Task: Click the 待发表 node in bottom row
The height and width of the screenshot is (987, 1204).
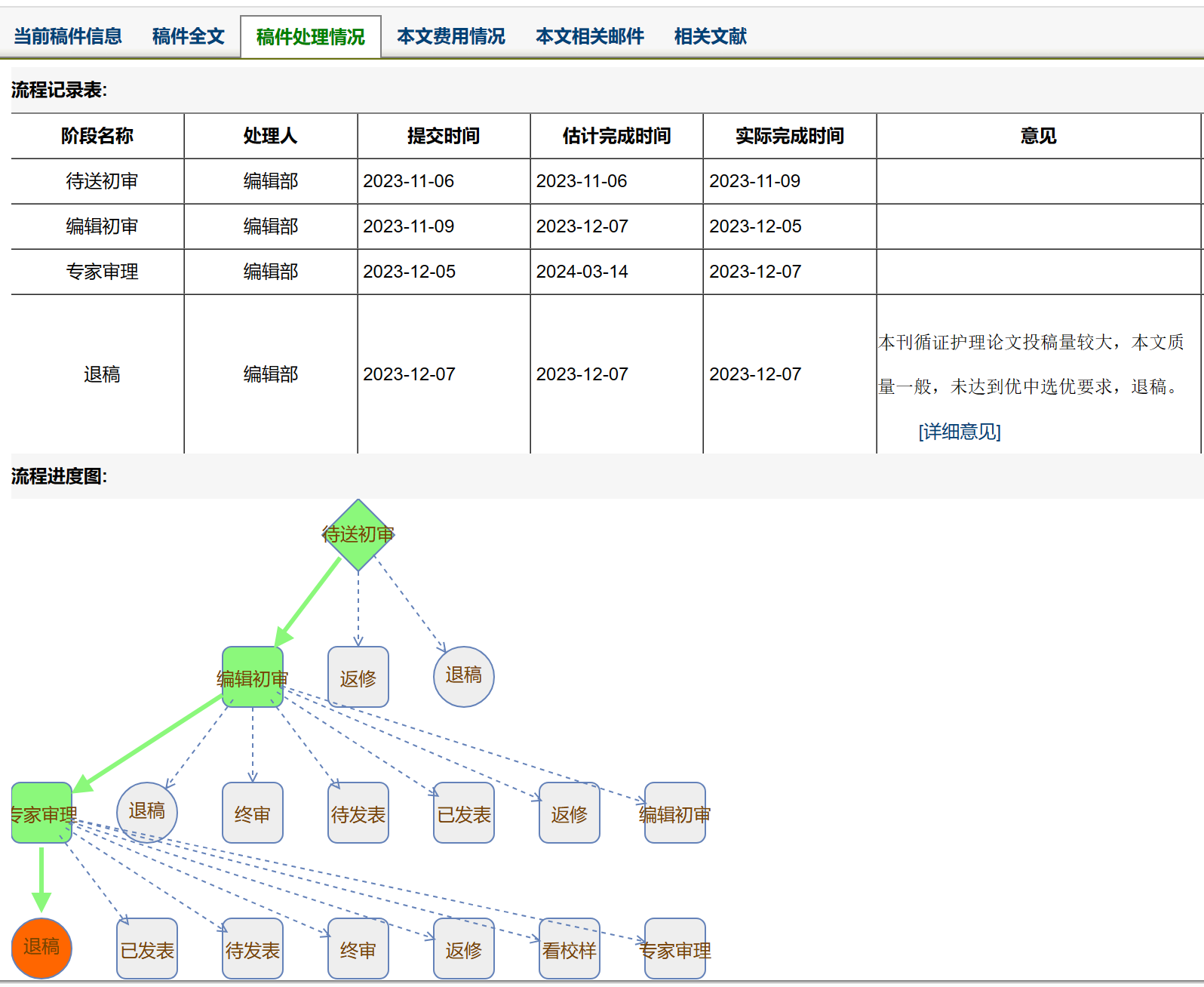Action: click(x=253, y=949)
